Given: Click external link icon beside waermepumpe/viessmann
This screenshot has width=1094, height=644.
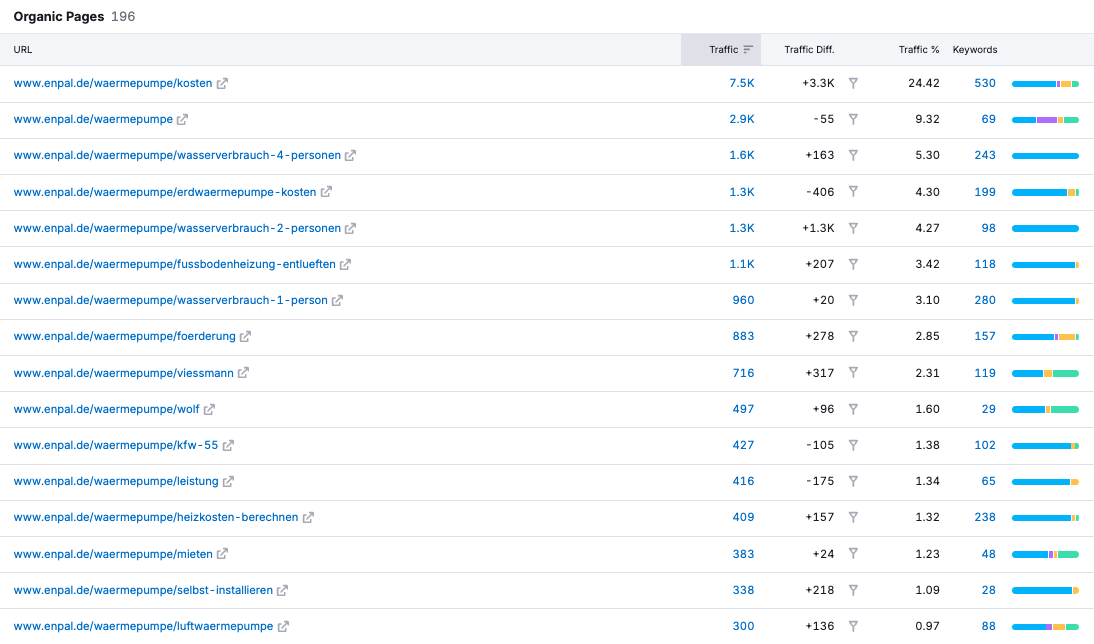Looking at the screenshot, I should (x=243, y=373).
